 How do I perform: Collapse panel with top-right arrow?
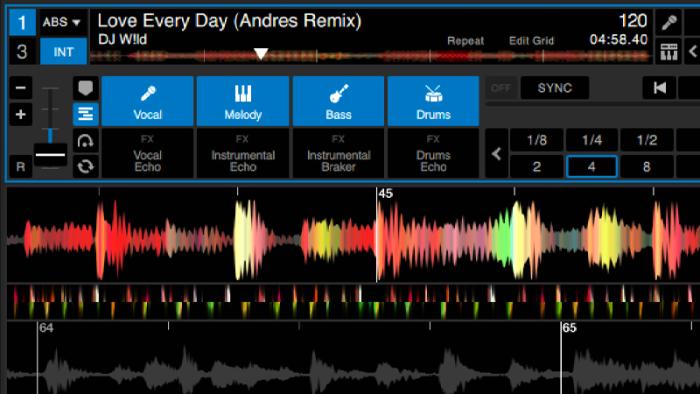692,52
